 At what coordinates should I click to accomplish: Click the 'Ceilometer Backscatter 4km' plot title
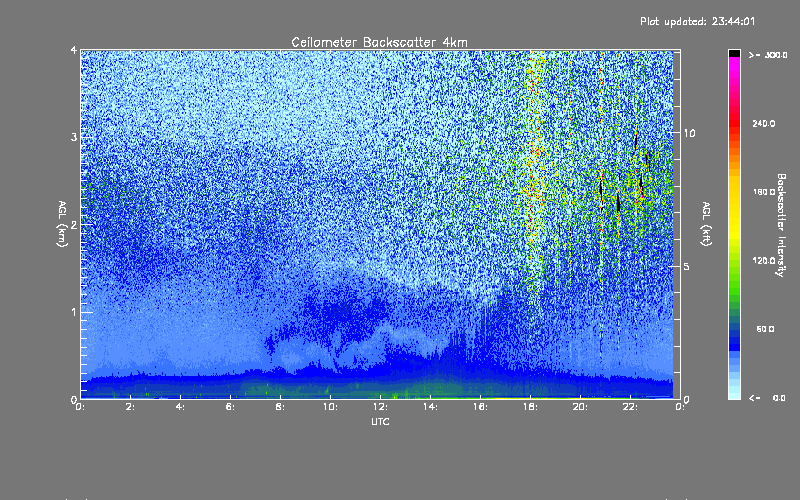pos(379,42)
